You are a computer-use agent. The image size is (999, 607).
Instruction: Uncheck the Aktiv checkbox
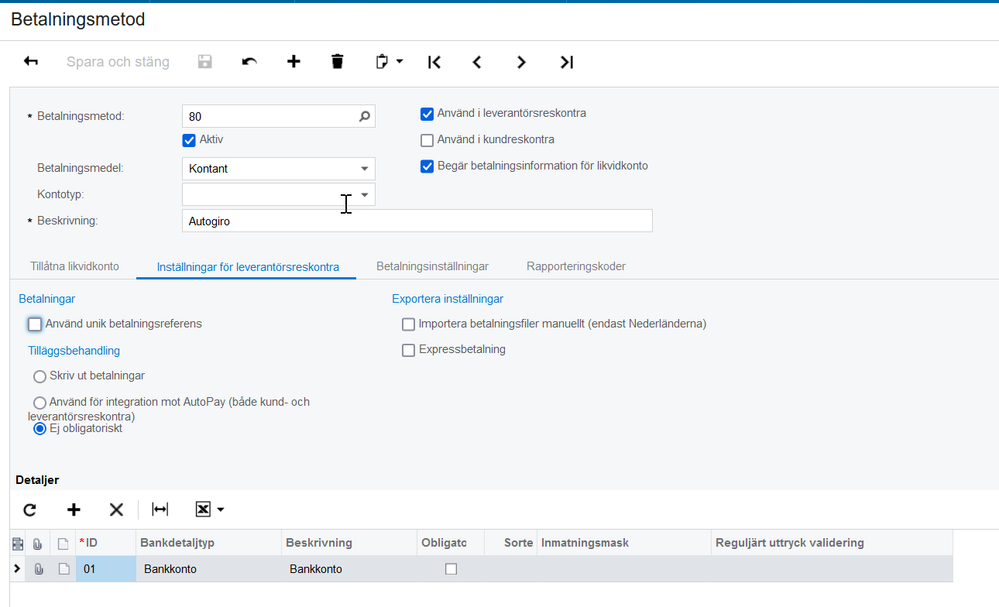[189, 140]
